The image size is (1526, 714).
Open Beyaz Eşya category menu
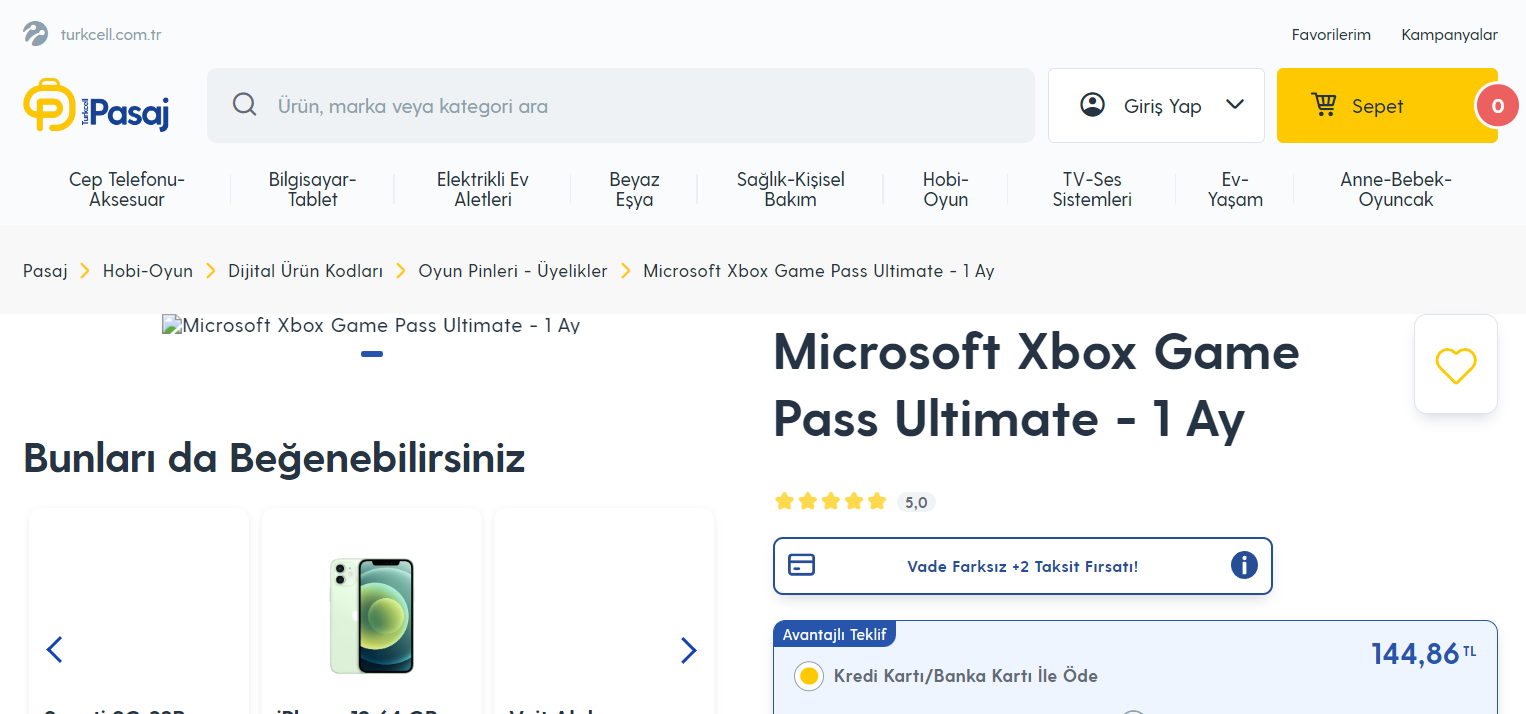[634, 189]
